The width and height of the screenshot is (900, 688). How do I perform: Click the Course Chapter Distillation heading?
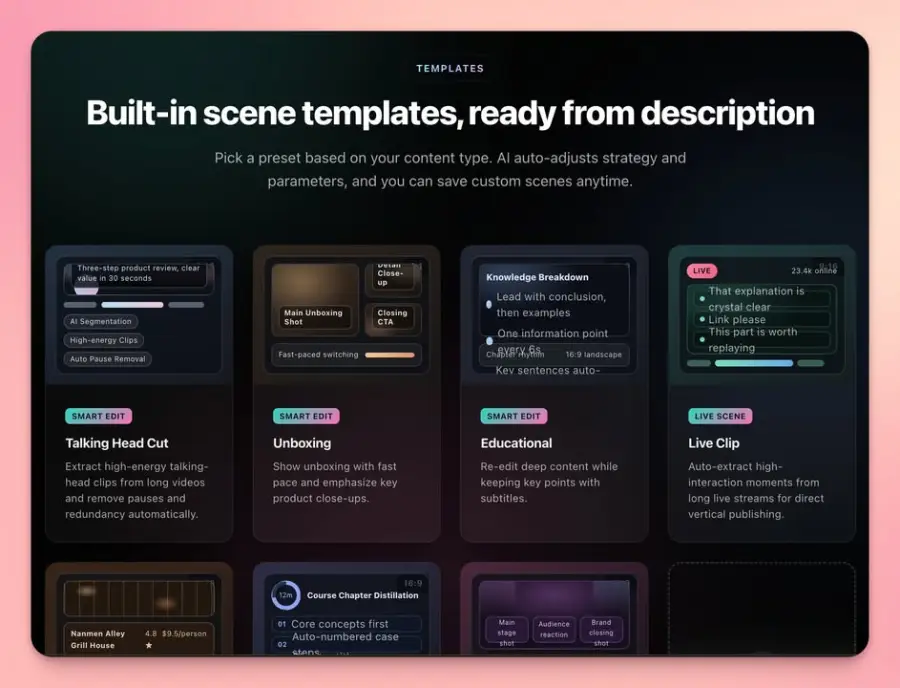pos(363,595)
